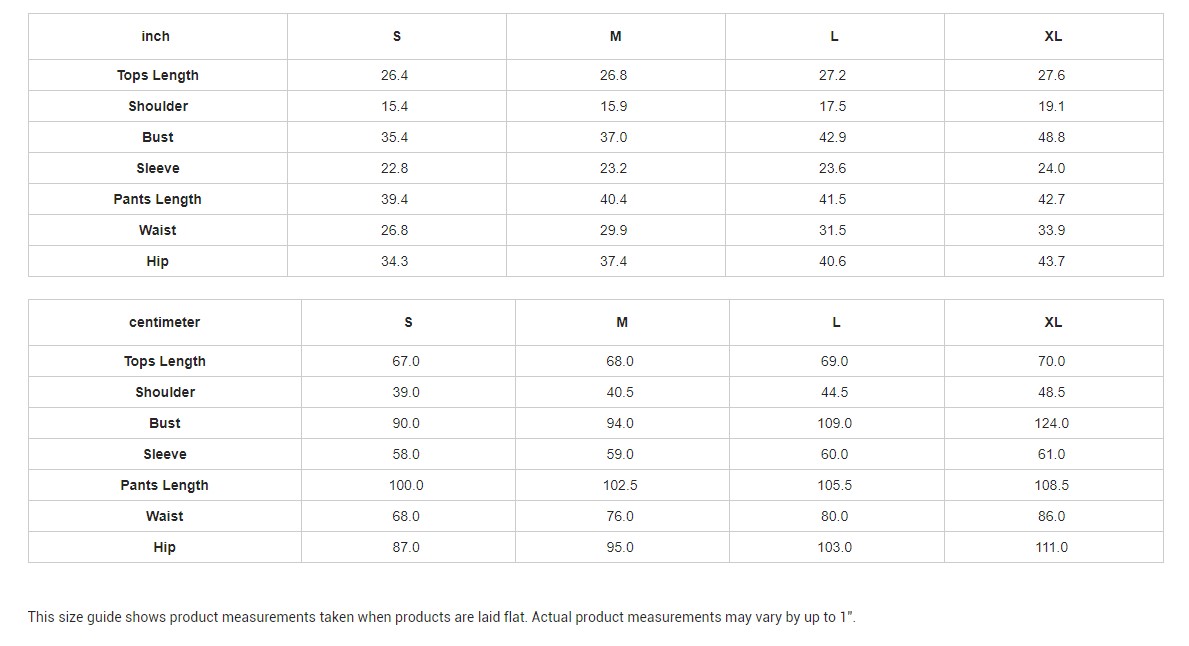Select Pants Length value 40.4
This screenshot has width=1189, height=646.
(x=615, y=199)
